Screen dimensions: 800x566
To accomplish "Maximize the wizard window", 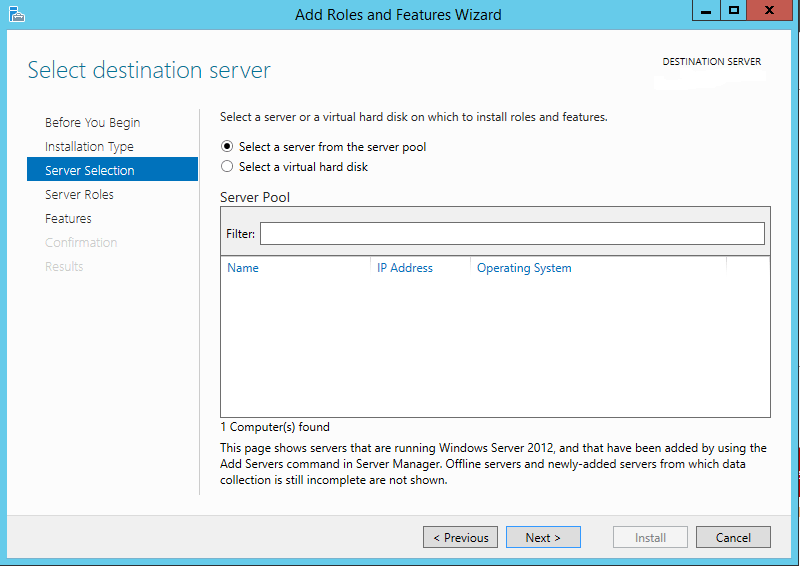I will [734, 11].
